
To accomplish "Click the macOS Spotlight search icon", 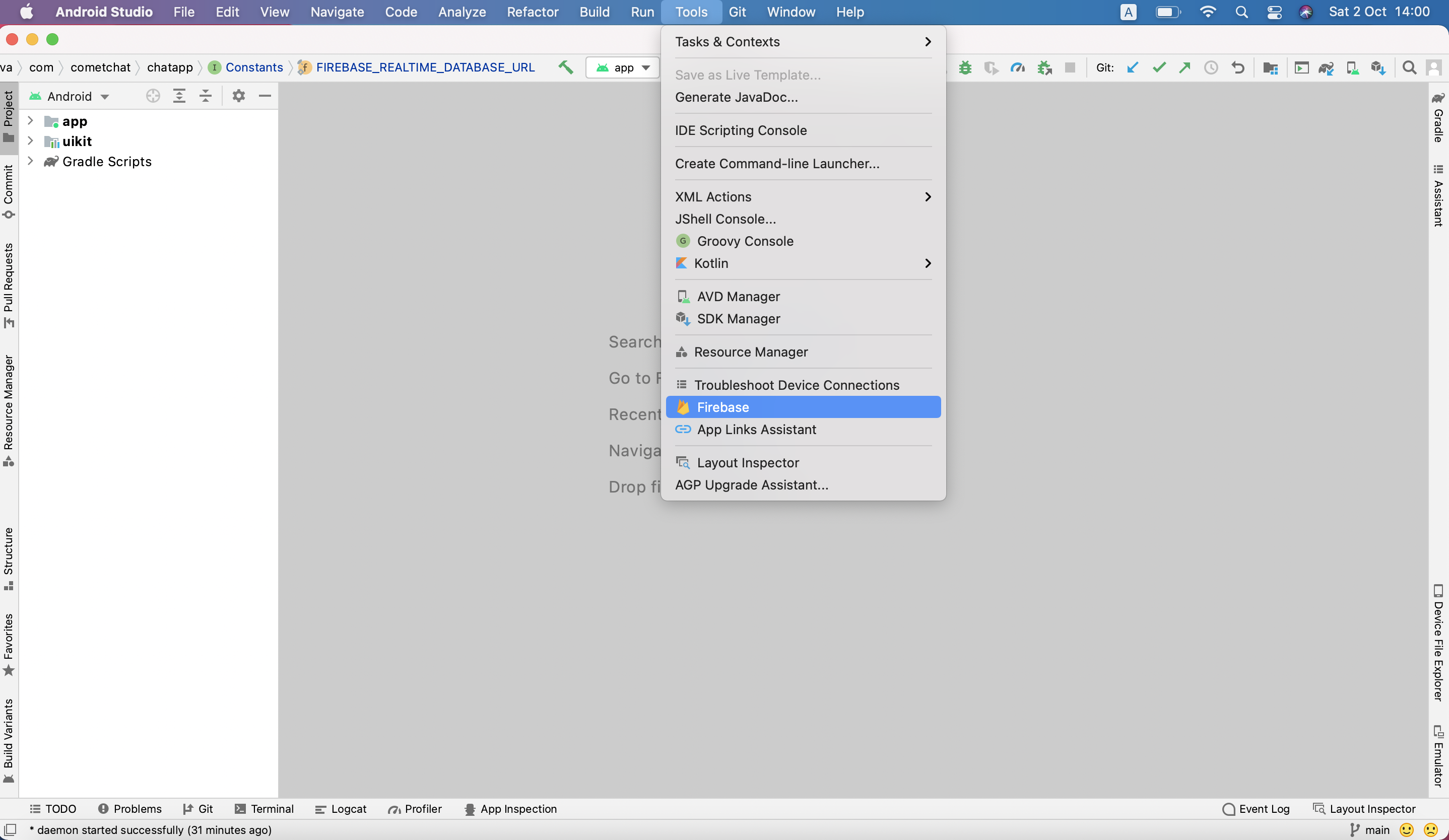I will coord(1241,12).
